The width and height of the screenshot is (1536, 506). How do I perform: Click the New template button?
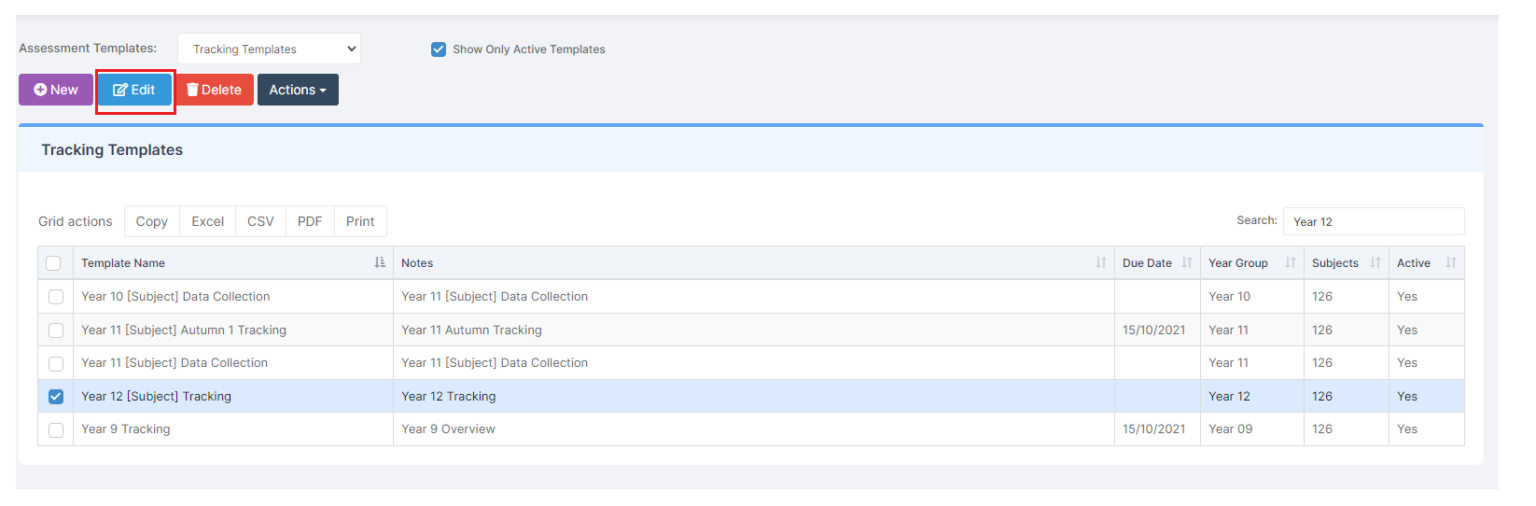(x=56, y=90)
